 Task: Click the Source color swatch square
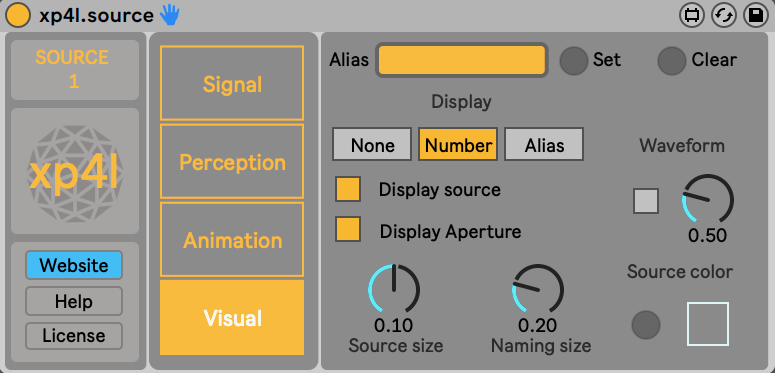click(708, 324)
